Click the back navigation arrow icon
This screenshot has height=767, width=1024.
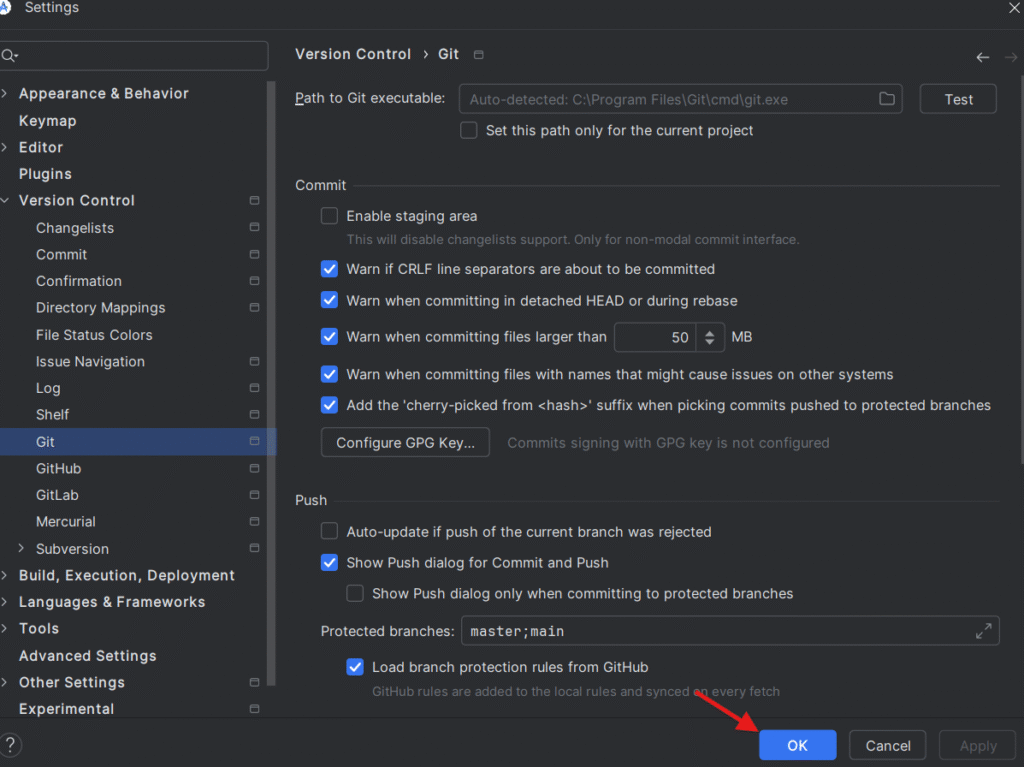coord(982,57)
